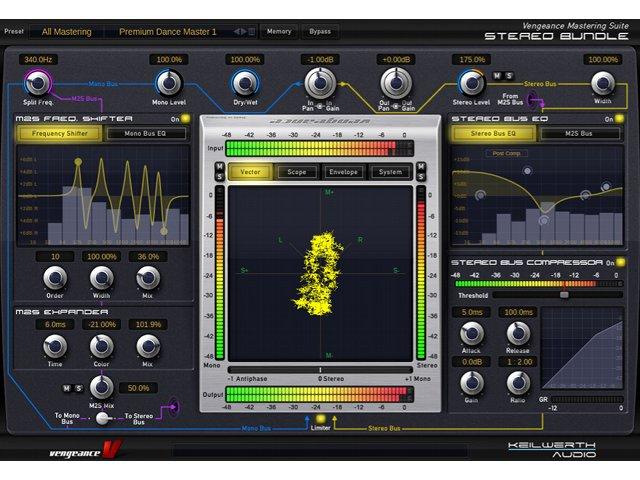
Task: Click the Split Freq. knob
Action: click(x=38, y=82)
